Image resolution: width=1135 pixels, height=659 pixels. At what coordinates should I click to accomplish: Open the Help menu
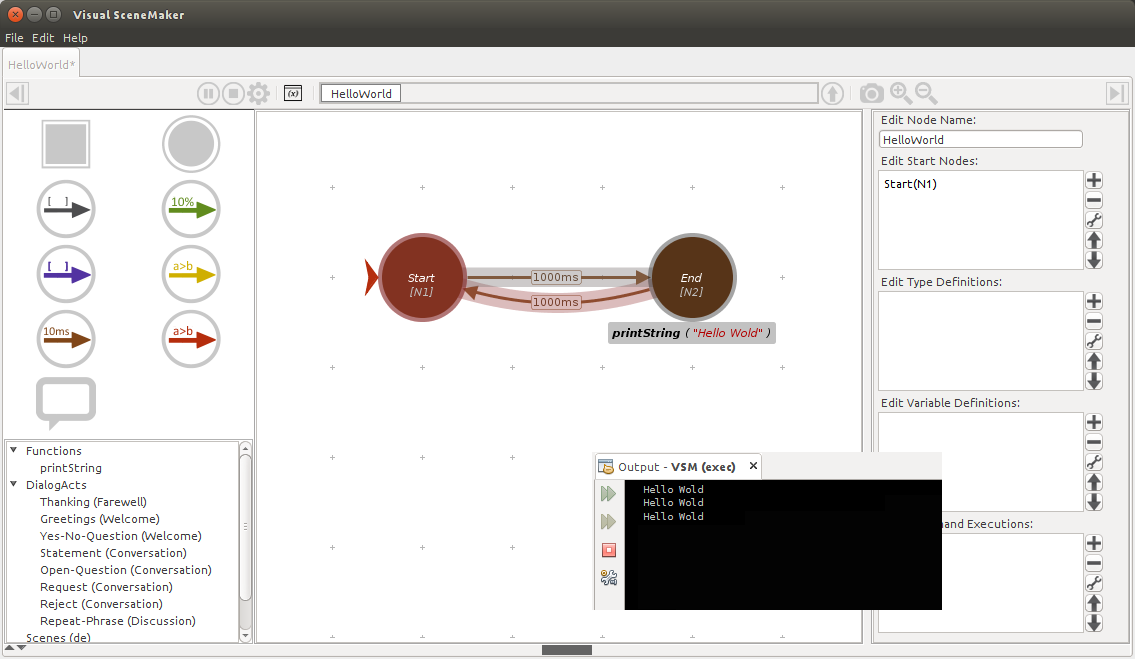coord(75,38)
